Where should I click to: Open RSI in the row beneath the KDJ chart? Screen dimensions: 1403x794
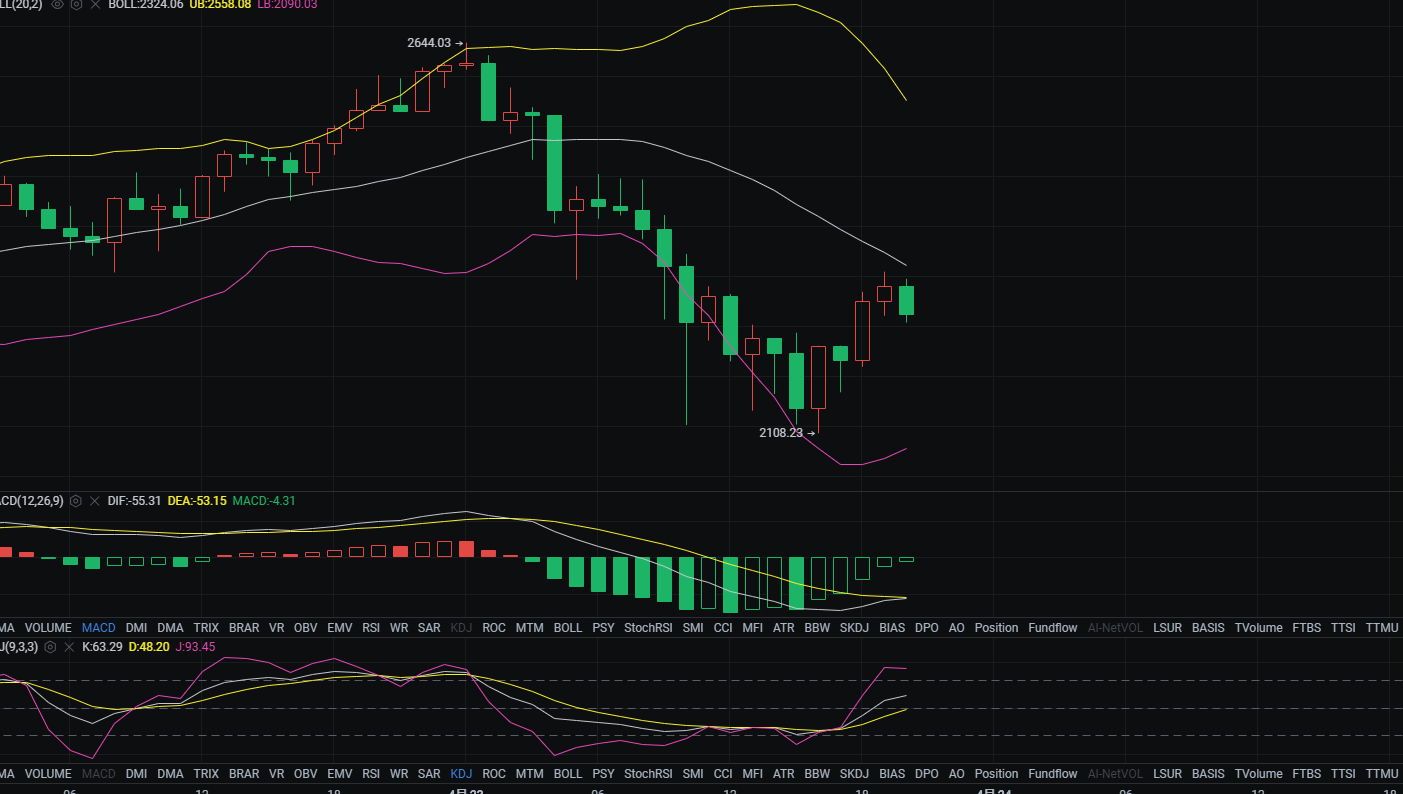point(371,774)
